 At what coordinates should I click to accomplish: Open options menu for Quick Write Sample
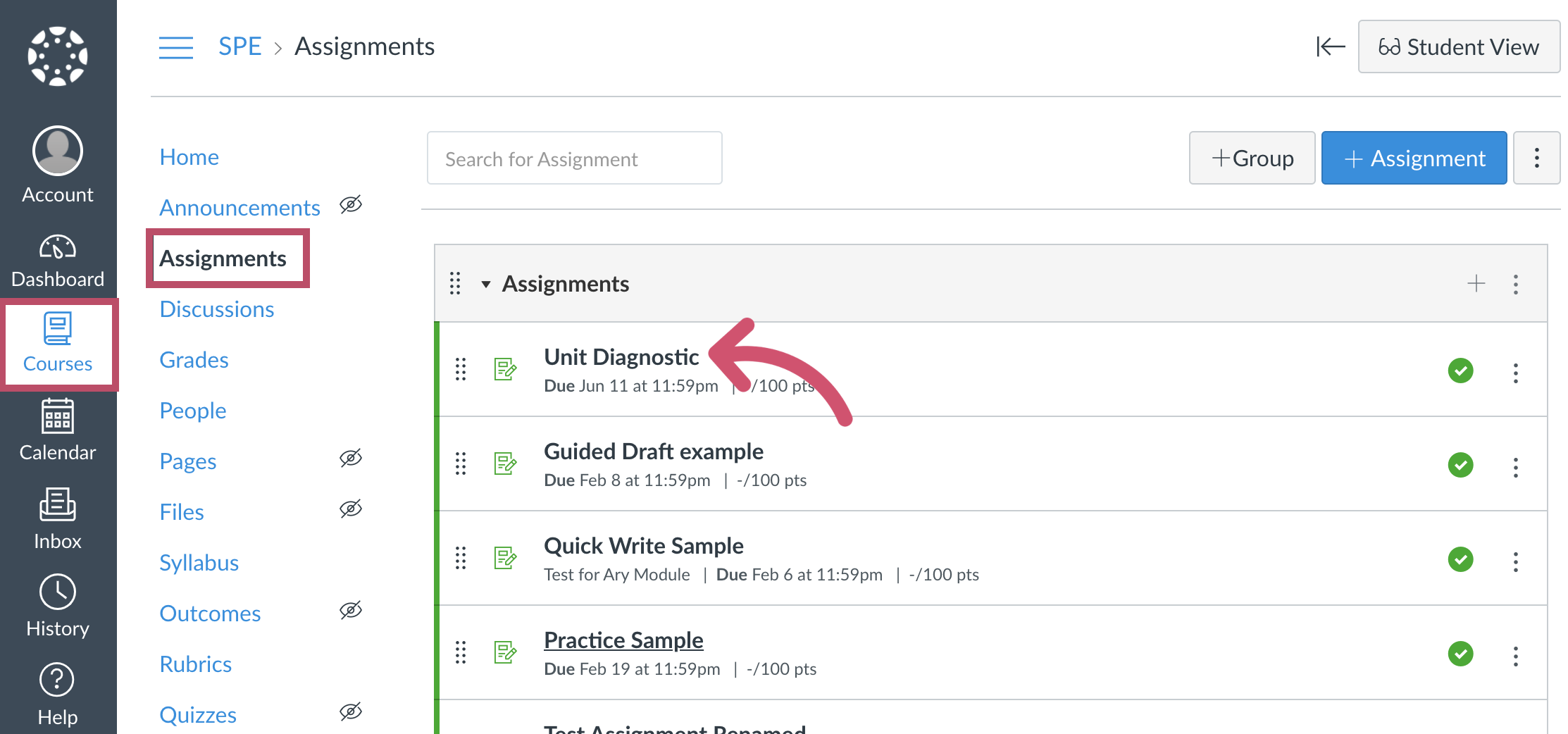(1516, 561)
